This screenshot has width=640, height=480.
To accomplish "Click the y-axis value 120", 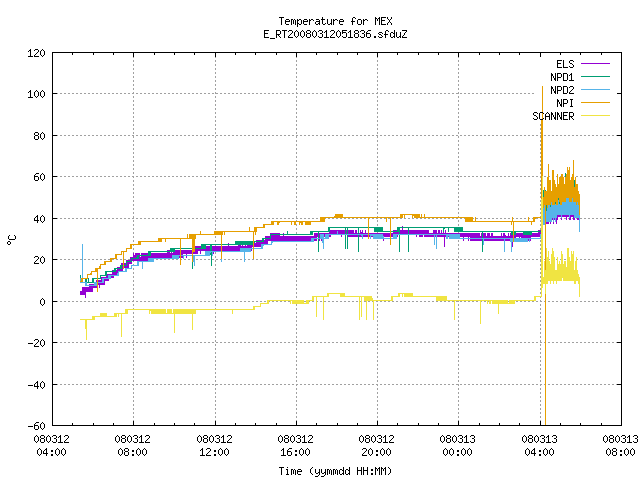I will click(36, 53).
